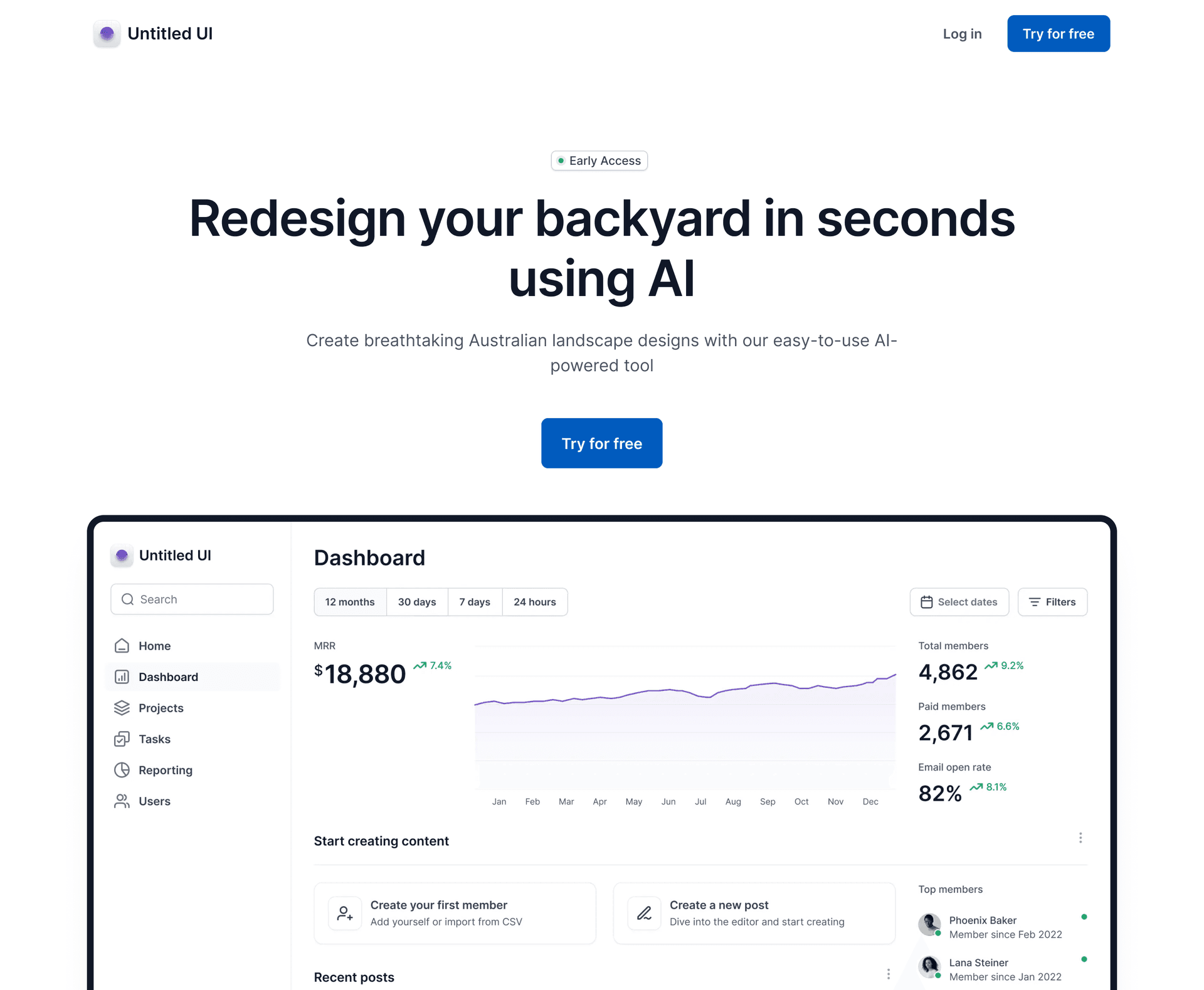
Task: Select the 12 months tab
Action: [x=350, y=602]
